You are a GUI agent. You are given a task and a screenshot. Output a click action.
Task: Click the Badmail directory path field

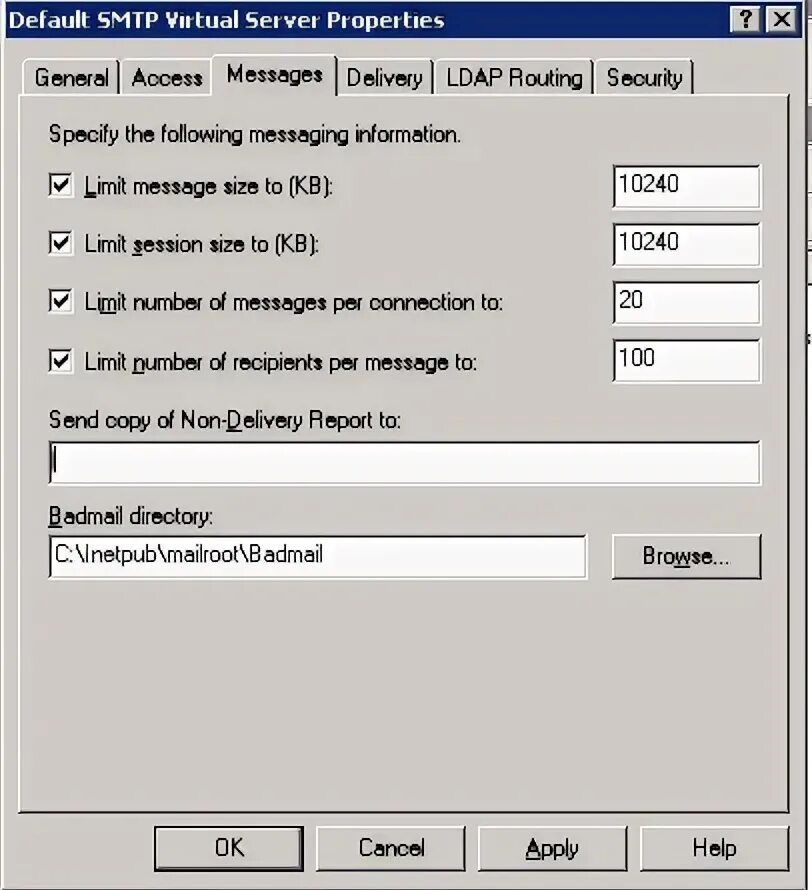coord(318,556)
